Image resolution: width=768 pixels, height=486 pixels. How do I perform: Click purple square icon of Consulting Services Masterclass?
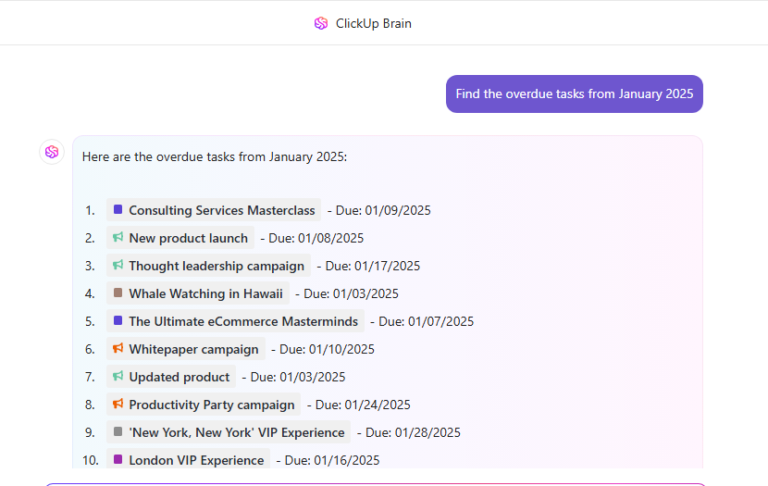pyautogui.click(x=118, y=210)
